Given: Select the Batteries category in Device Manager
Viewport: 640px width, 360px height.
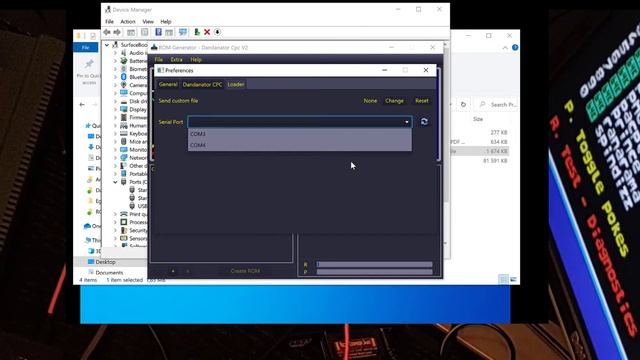Looking at the screenshot, I should point(138,61).
